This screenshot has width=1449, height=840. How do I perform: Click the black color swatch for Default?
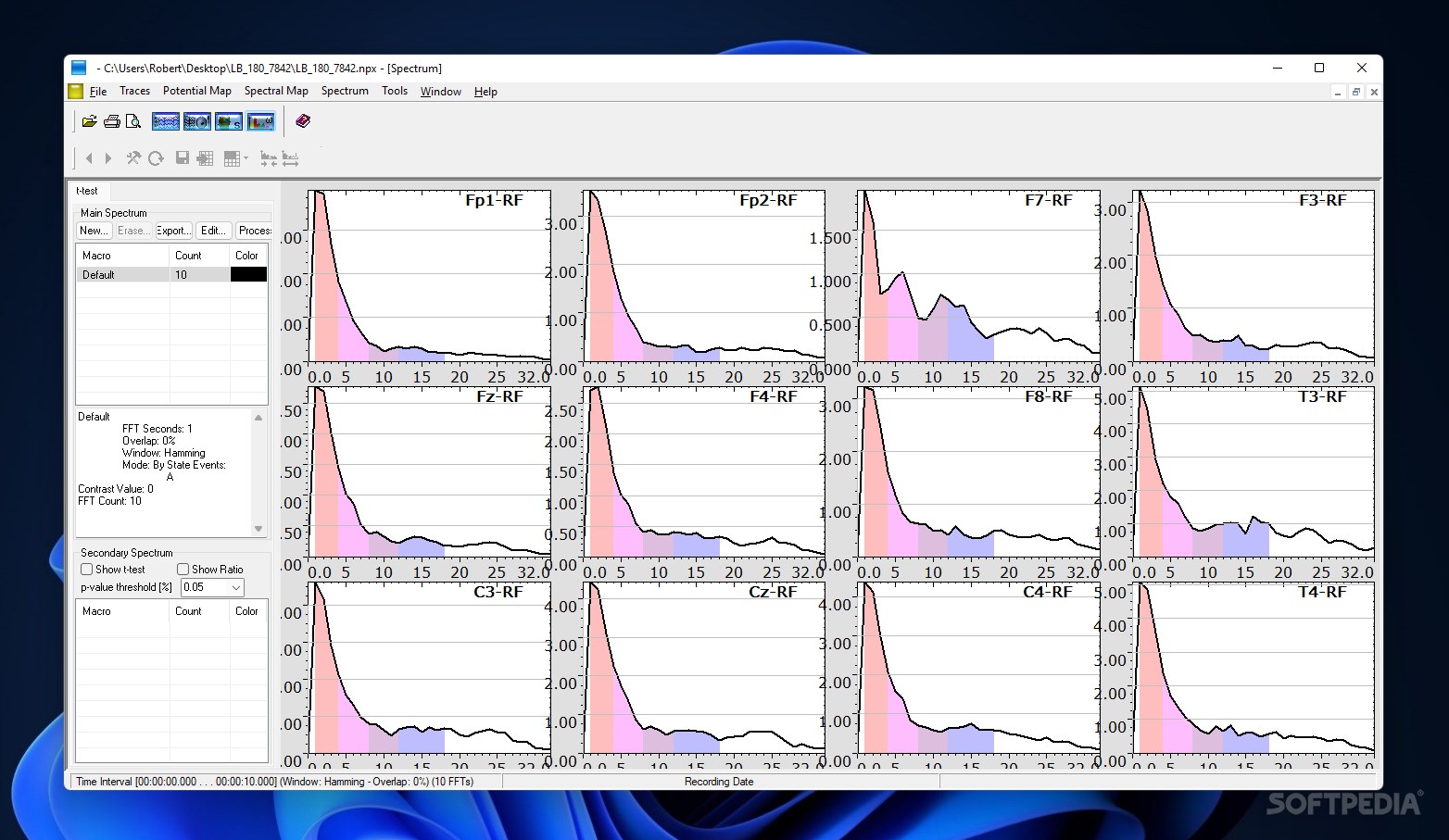coord(248,274)
